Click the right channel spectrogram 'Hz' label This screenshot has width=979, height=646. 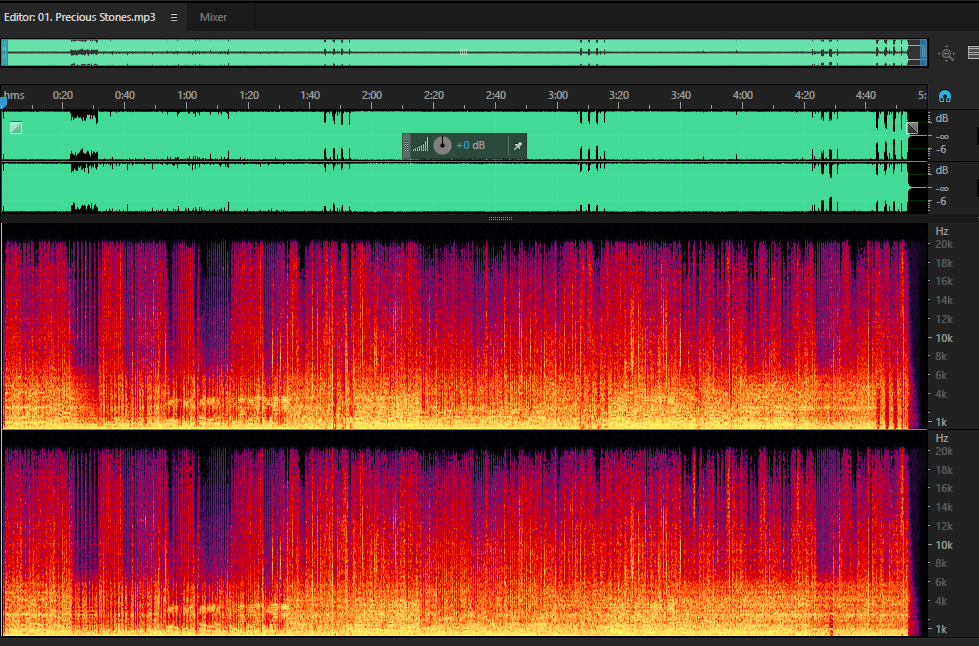942,439
